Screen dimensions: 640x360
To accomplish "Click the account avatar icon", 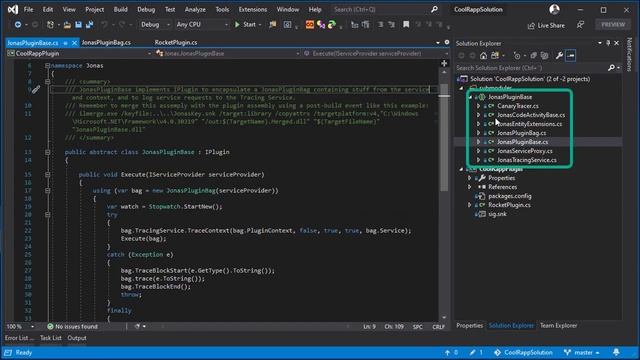I will [554, 9].
